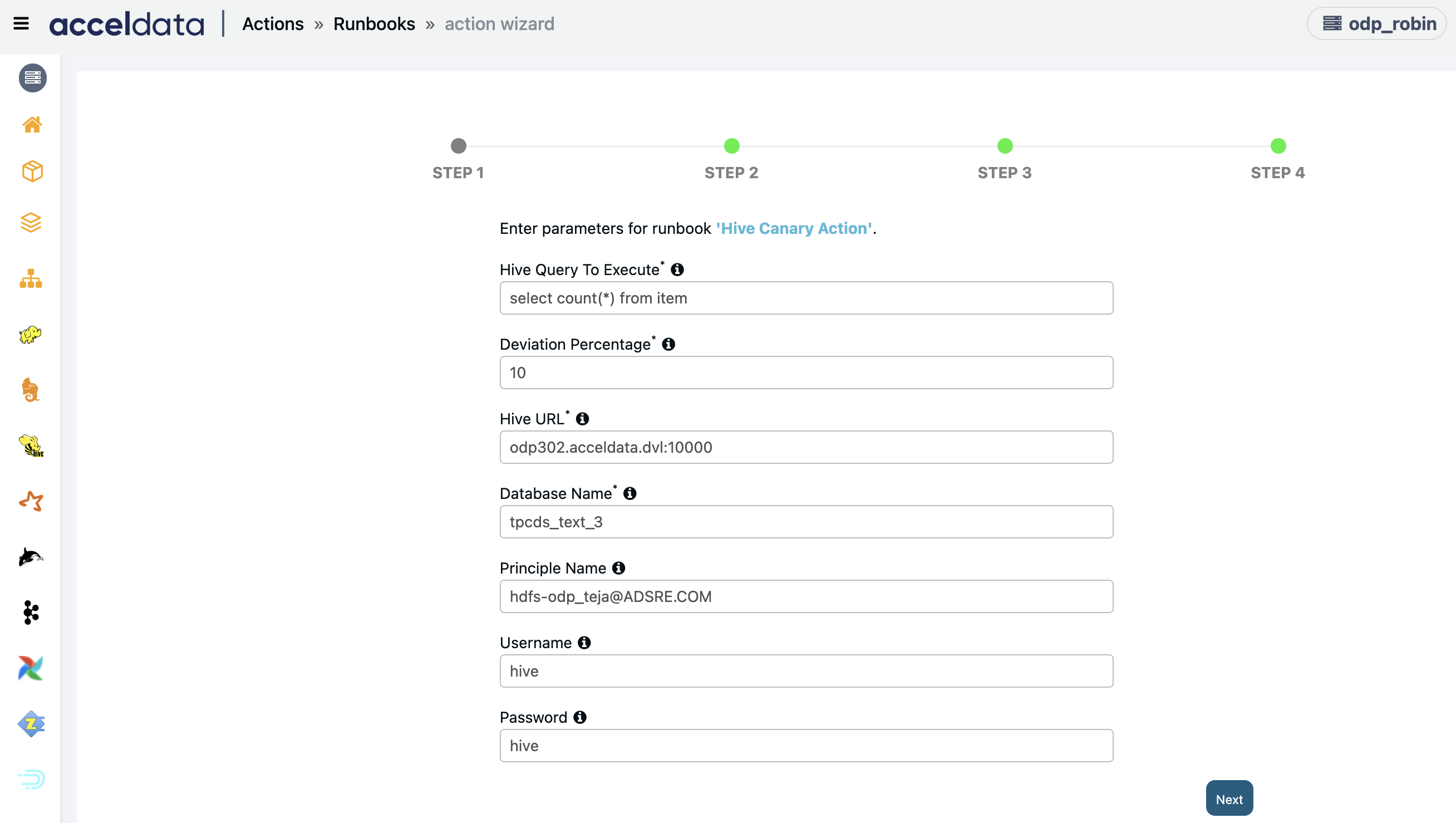Jump to Step 4 marker
This screenshot has width=1456, height=823.
tap(1278, 146)
